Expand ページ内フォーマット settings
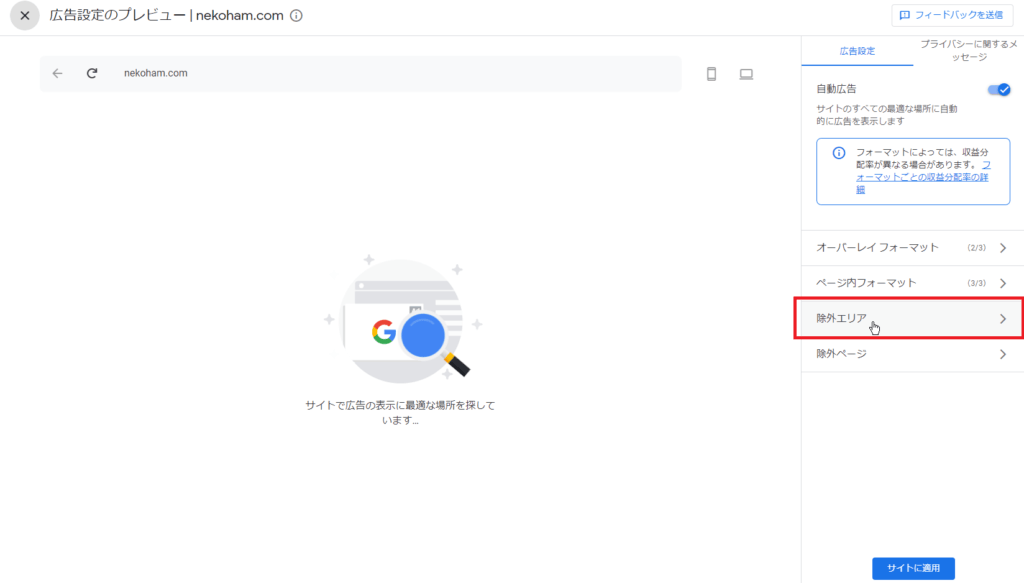 pos(912,283)
